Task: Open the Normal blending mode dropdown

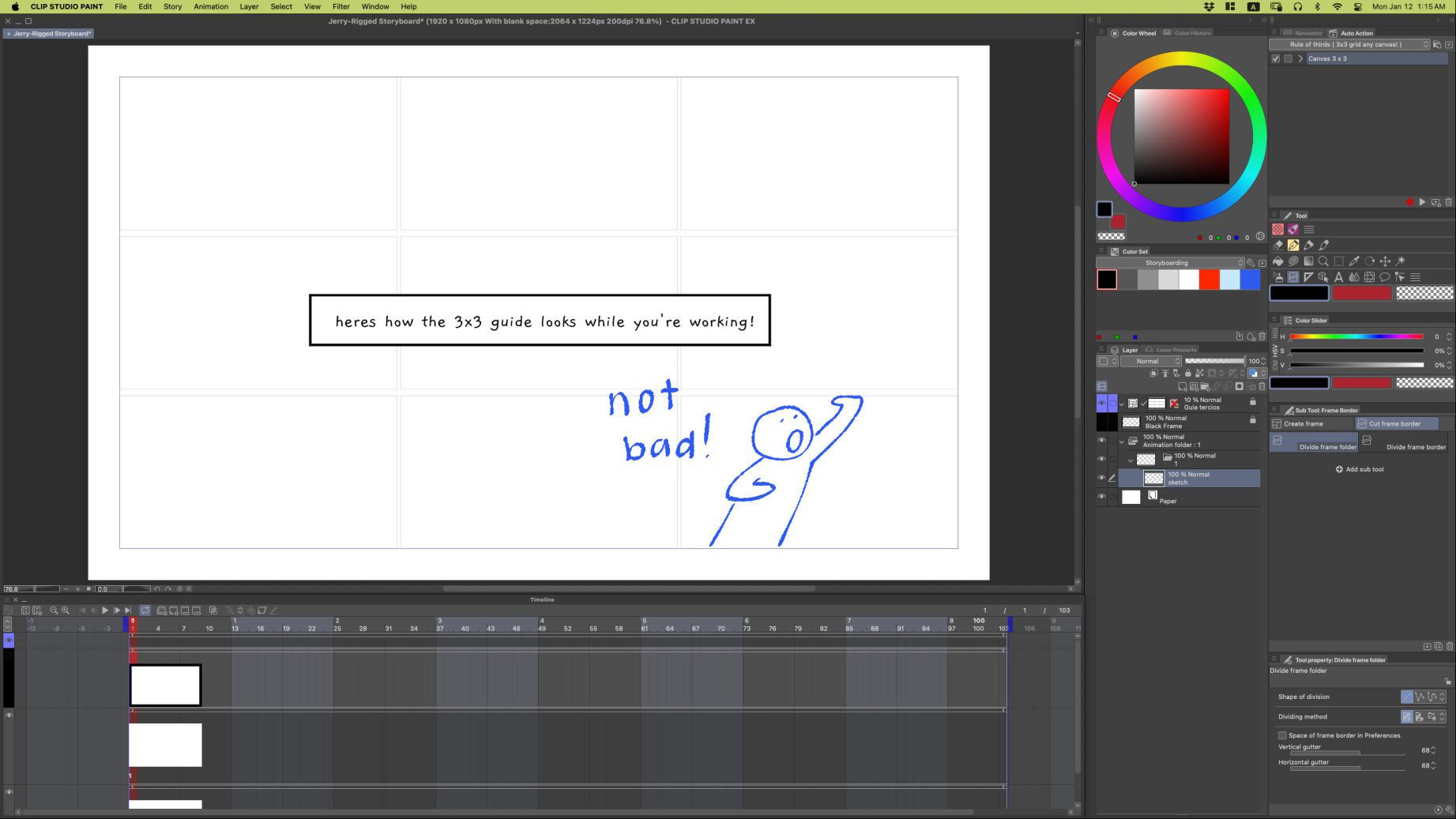Action: pyautogui.click(x=1150, y=361)
